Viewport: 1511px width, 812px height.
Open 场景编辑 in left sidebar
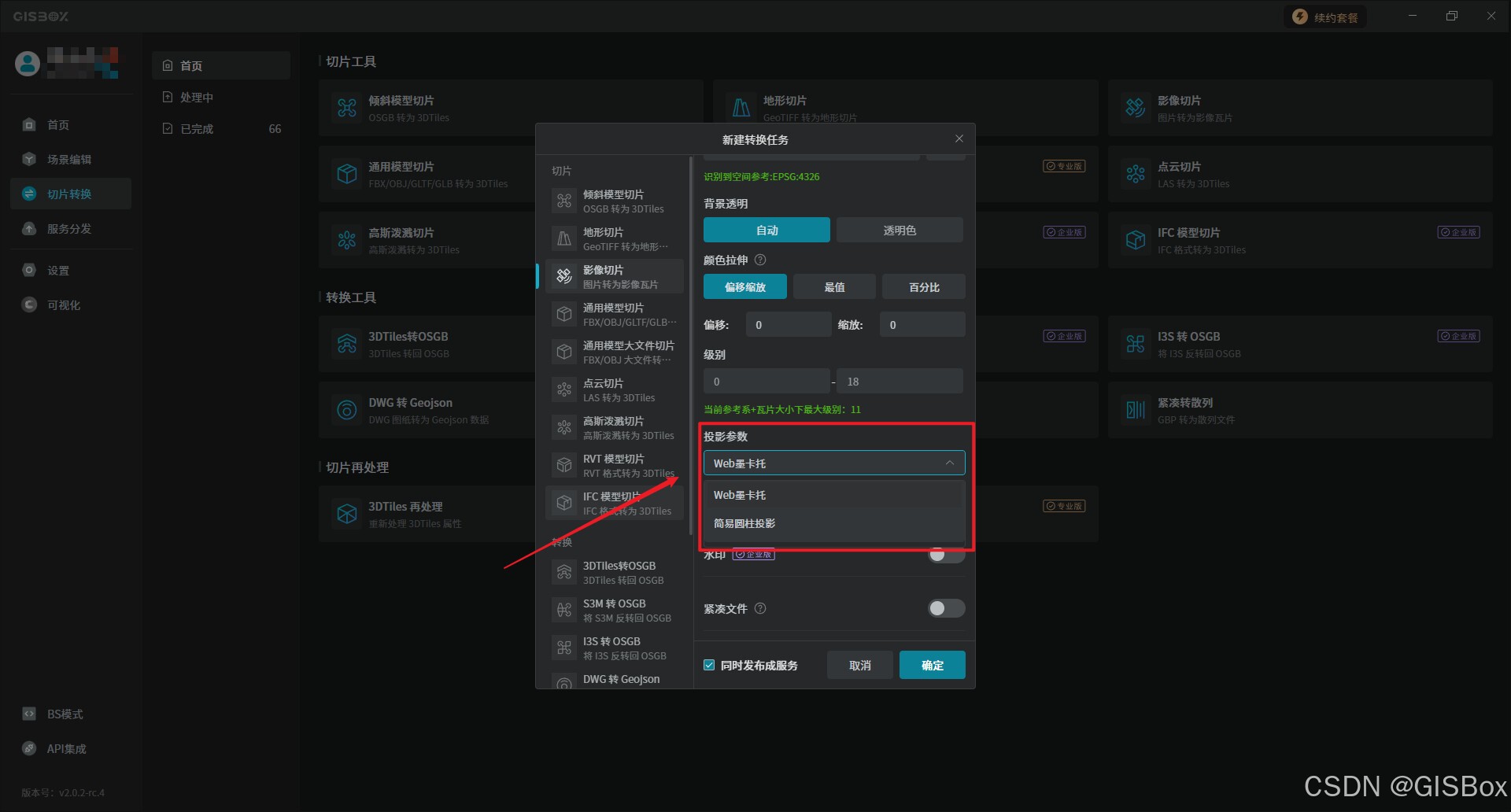point(71,160)
